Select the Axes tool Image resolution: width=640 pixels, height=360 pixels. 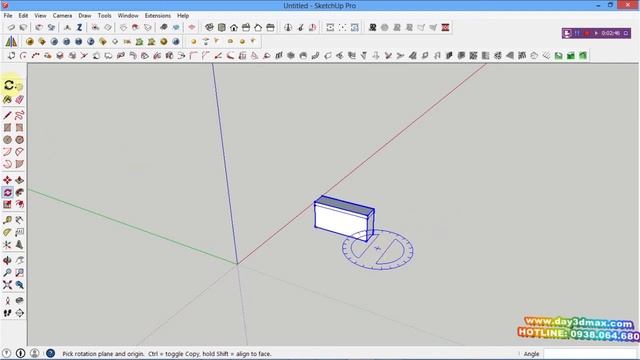[x=7, y=244]
